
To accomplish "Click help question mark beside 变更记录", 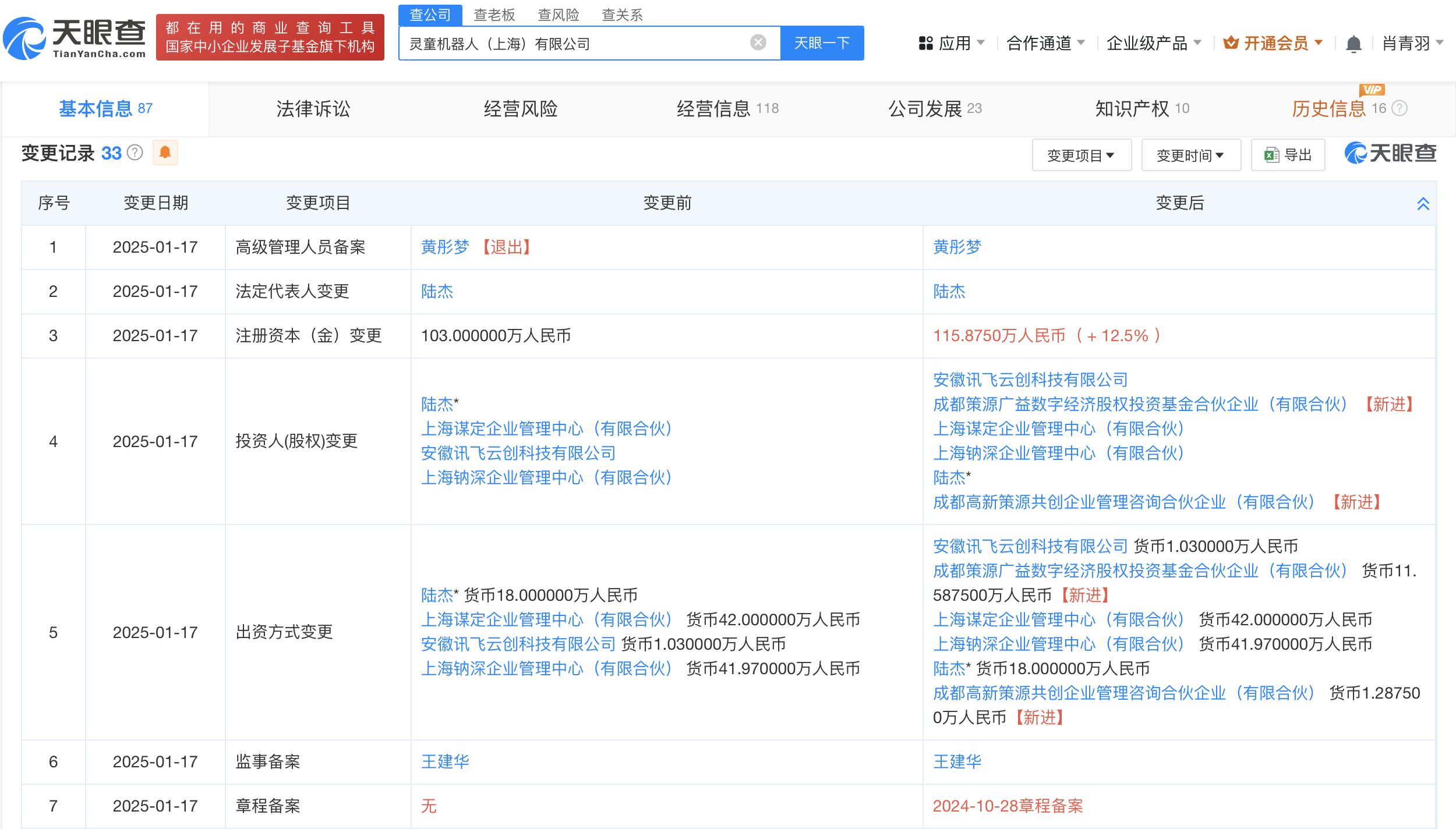I will point(135,153).
